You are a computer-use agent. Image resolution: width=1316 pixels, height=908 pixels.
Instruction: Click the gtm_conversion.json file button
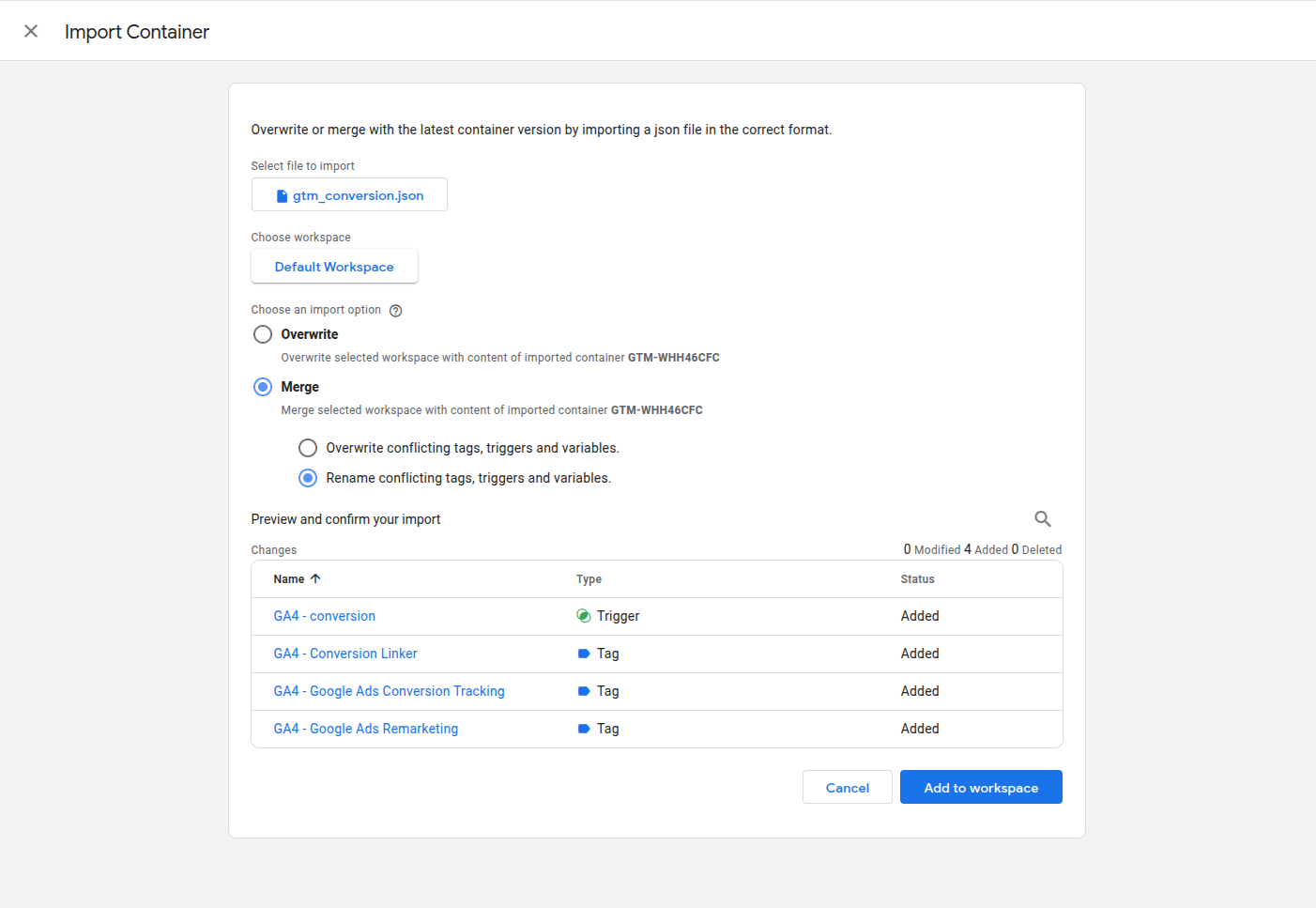click(348, 194)
